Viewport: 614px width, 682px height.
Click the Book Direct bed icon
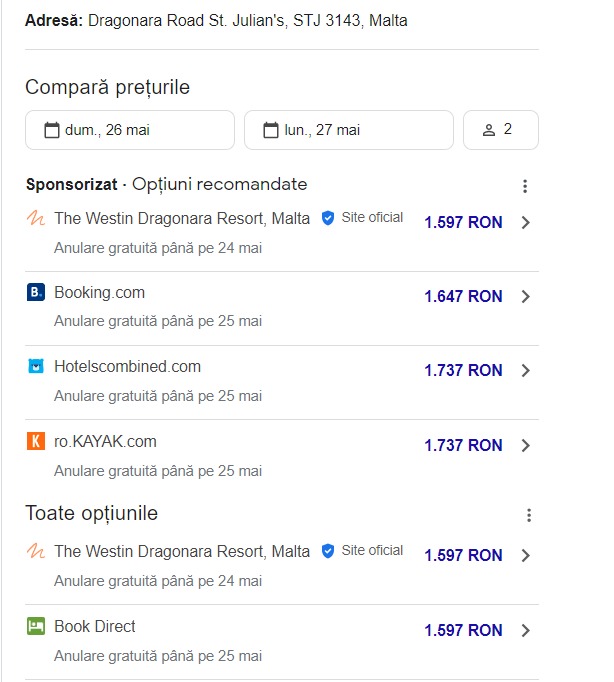36,626
